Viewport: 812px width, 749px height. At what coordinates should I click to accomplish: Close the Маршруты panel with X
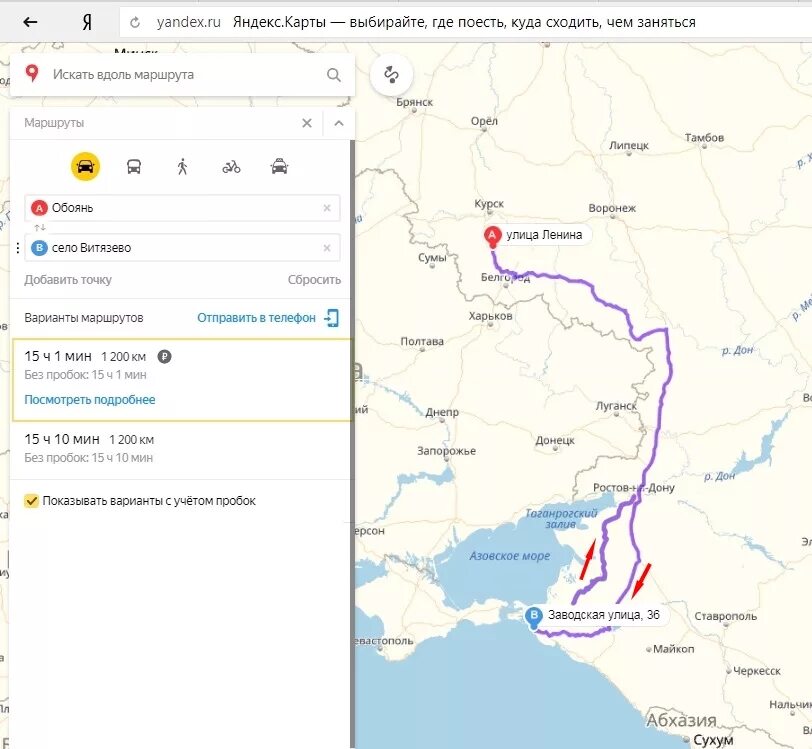click(x=307, y=123)
